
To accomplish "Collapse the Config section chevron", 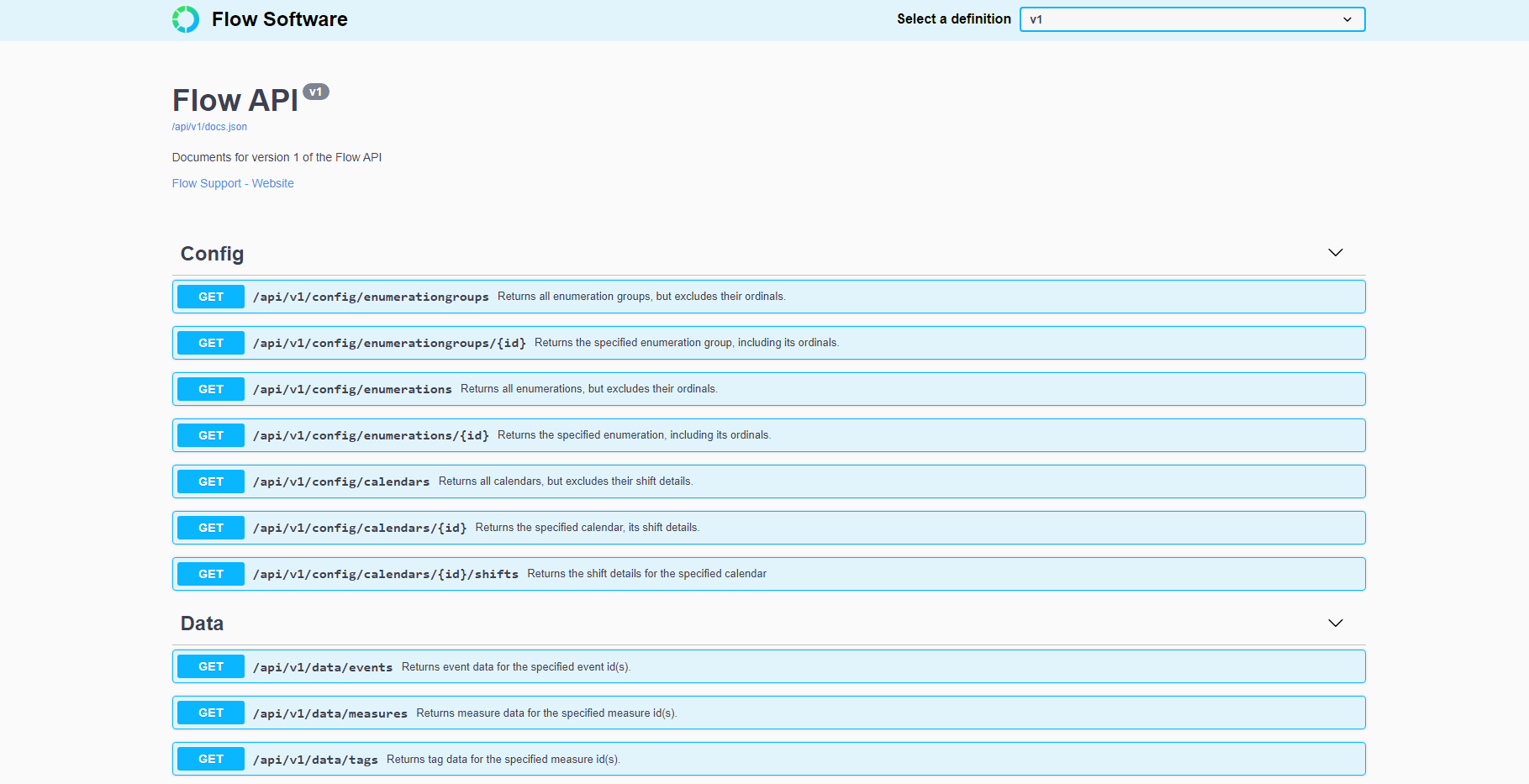I will [x=1335, y=253].
